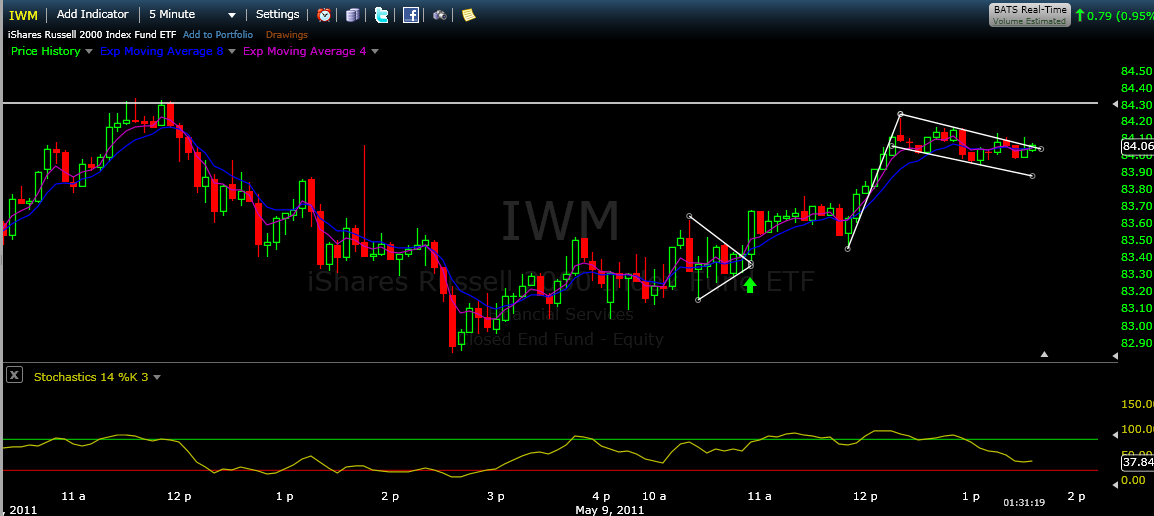Viewport: 1154px width, 516px height.
Task: Open the 5 Minute timeframe dropdown
Action: [x=192, y=15]
